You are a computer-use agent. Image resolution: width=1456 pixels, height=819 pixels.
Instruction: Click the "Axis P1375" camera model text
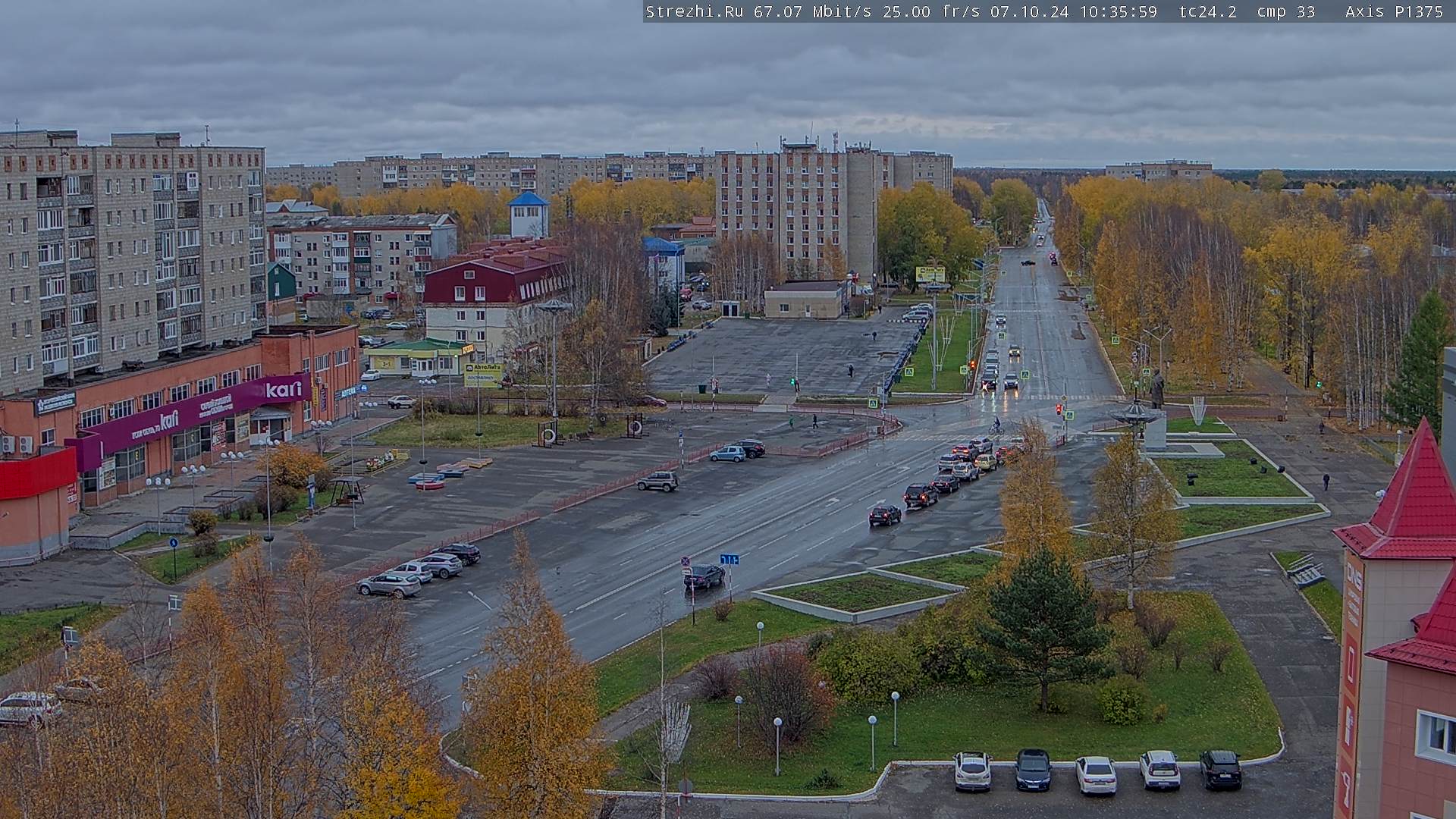click(1394, 11)
